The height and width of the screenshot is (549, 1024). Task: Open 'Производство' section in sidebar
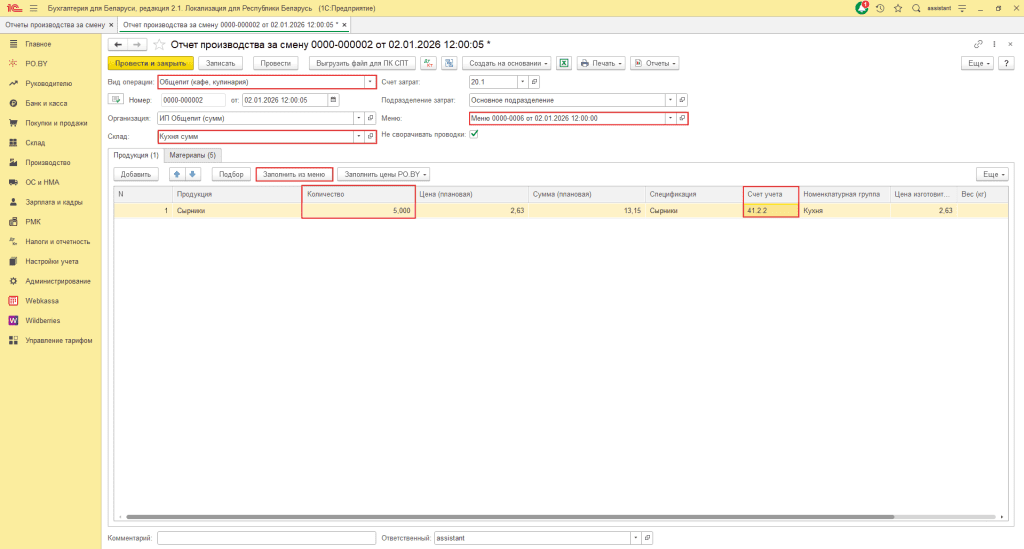(x=48, y=162)
